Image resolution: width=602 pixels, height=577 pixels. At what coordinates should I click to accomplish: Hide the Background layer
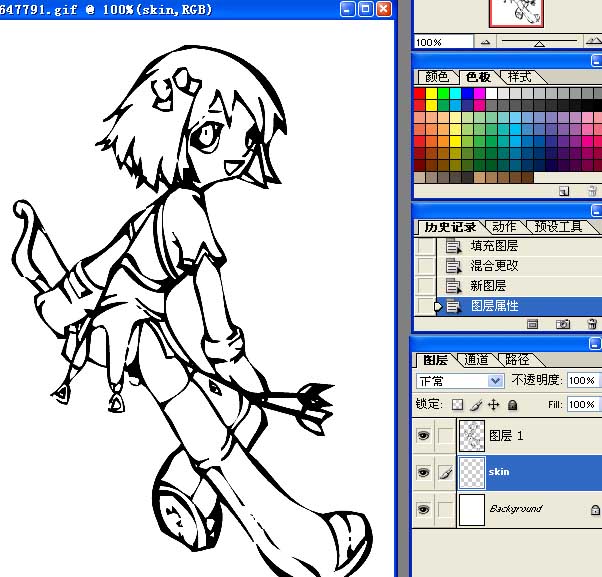[x=423, y=509]
